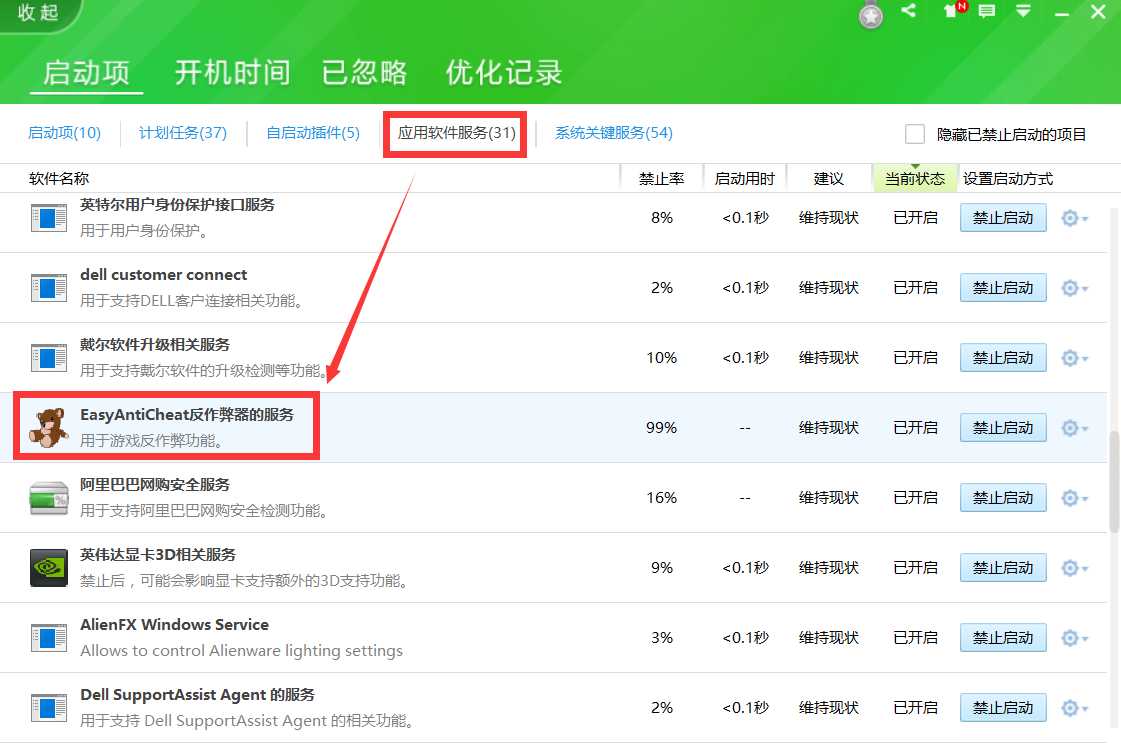Disable startup of EasyAntiCheat service

[1002, 428]
